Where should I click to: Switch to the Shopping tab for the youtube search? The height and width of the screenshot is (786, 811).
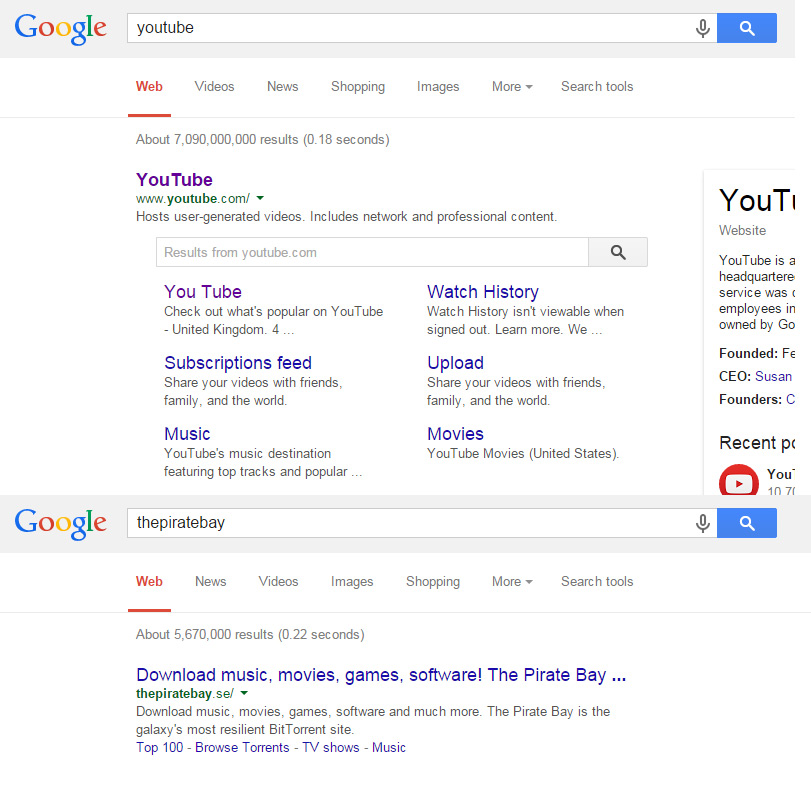point(358,87)
